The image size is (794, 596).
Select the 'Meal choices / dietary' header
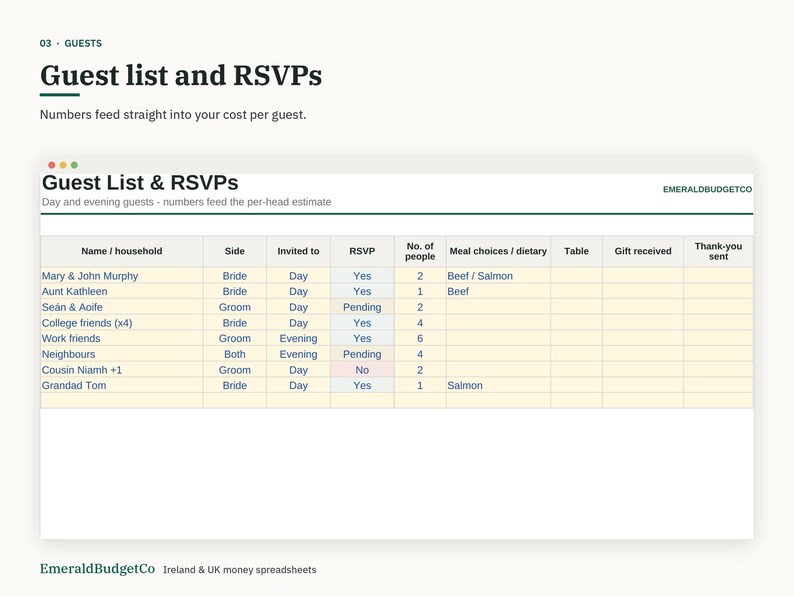pyautogui.click(x=498, y=251)
